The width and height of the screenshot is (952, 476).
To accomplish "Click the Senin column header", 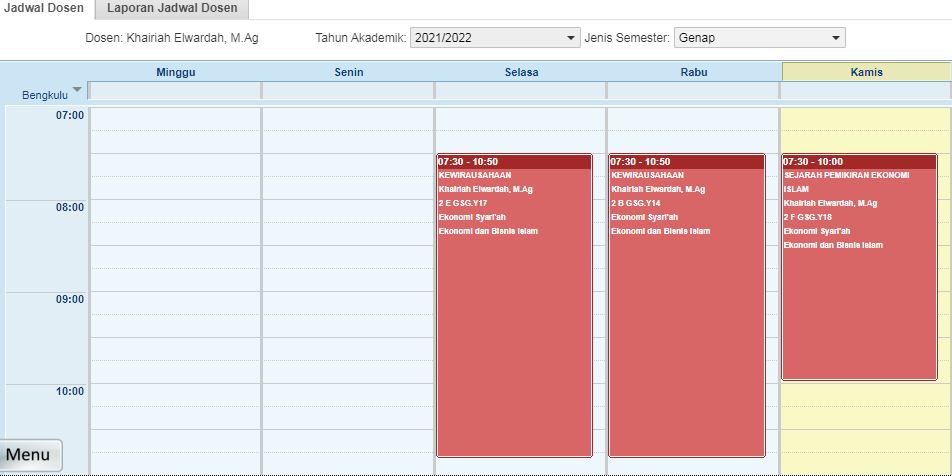I will coord(348,72).
